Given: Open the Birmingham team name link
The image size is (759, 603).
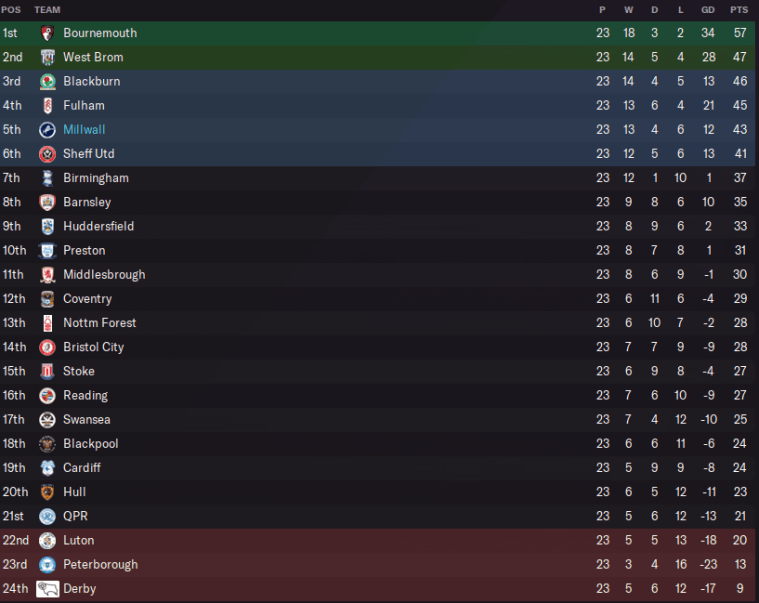Looking at the screenshot, I should (96, 178).
